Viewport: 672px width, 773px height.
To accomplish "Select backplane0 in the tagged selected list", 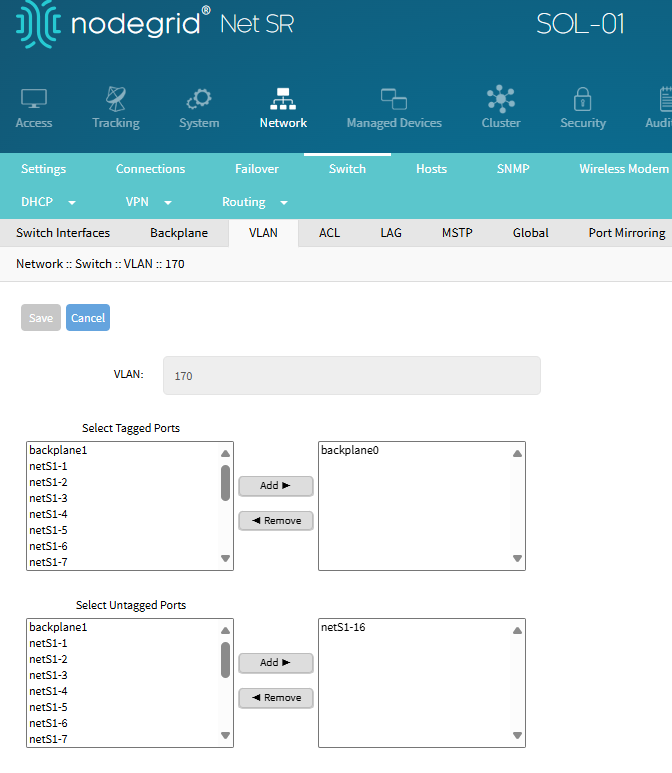I will [x=350, y=451].
